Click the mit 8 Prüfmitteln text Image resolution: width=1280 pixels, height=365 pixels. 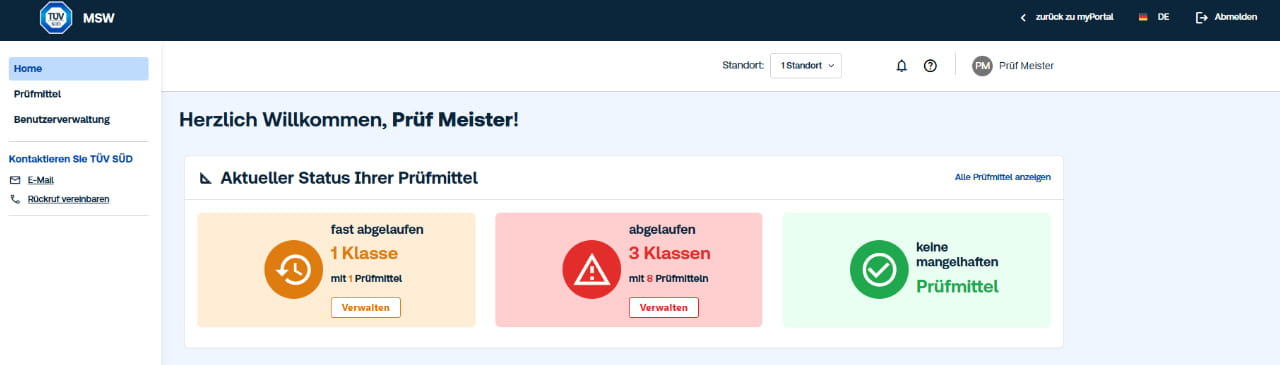669,278
